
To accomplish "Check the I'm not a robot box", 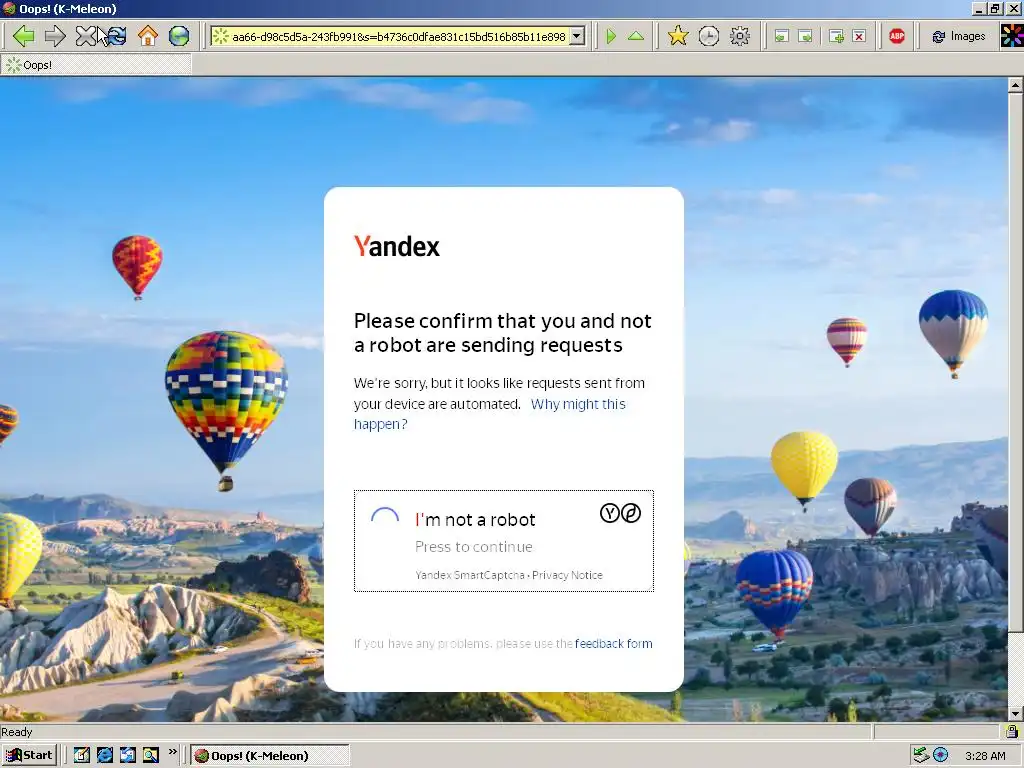I will (385, 520).
